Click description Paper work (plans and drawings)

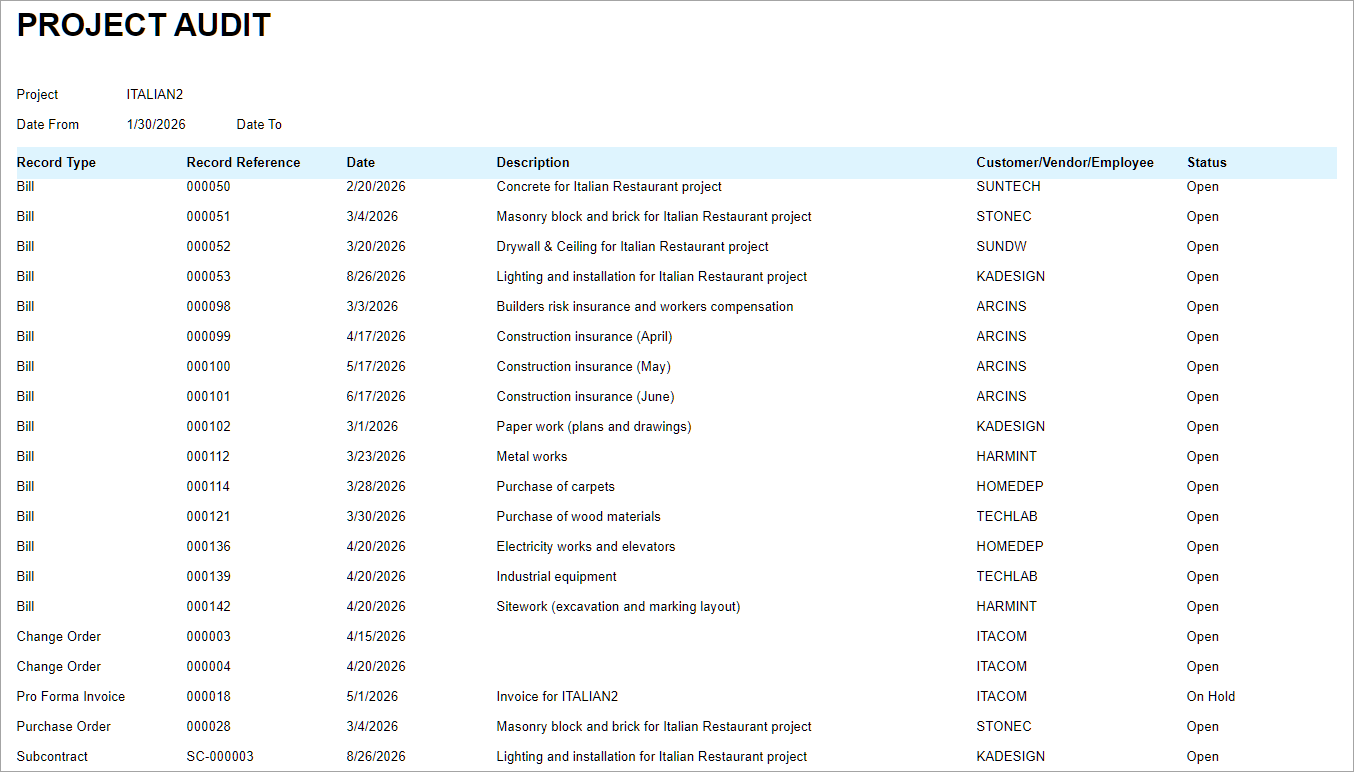click(x=594, y=426)
